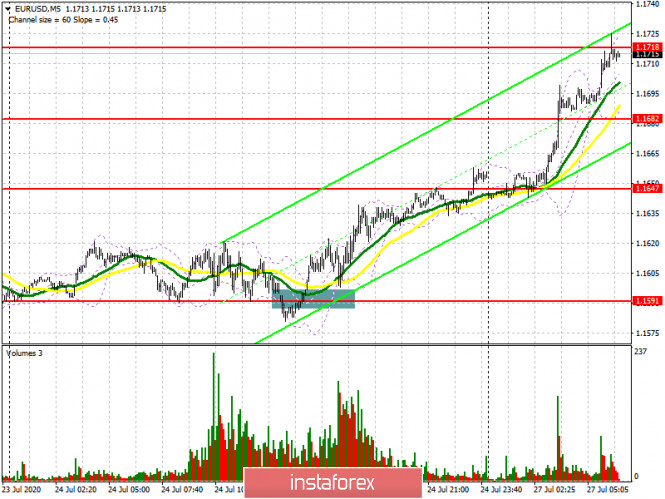
Task: Open the chart menu triangle beside EURUSD,M5
Action: click(8, 9)
